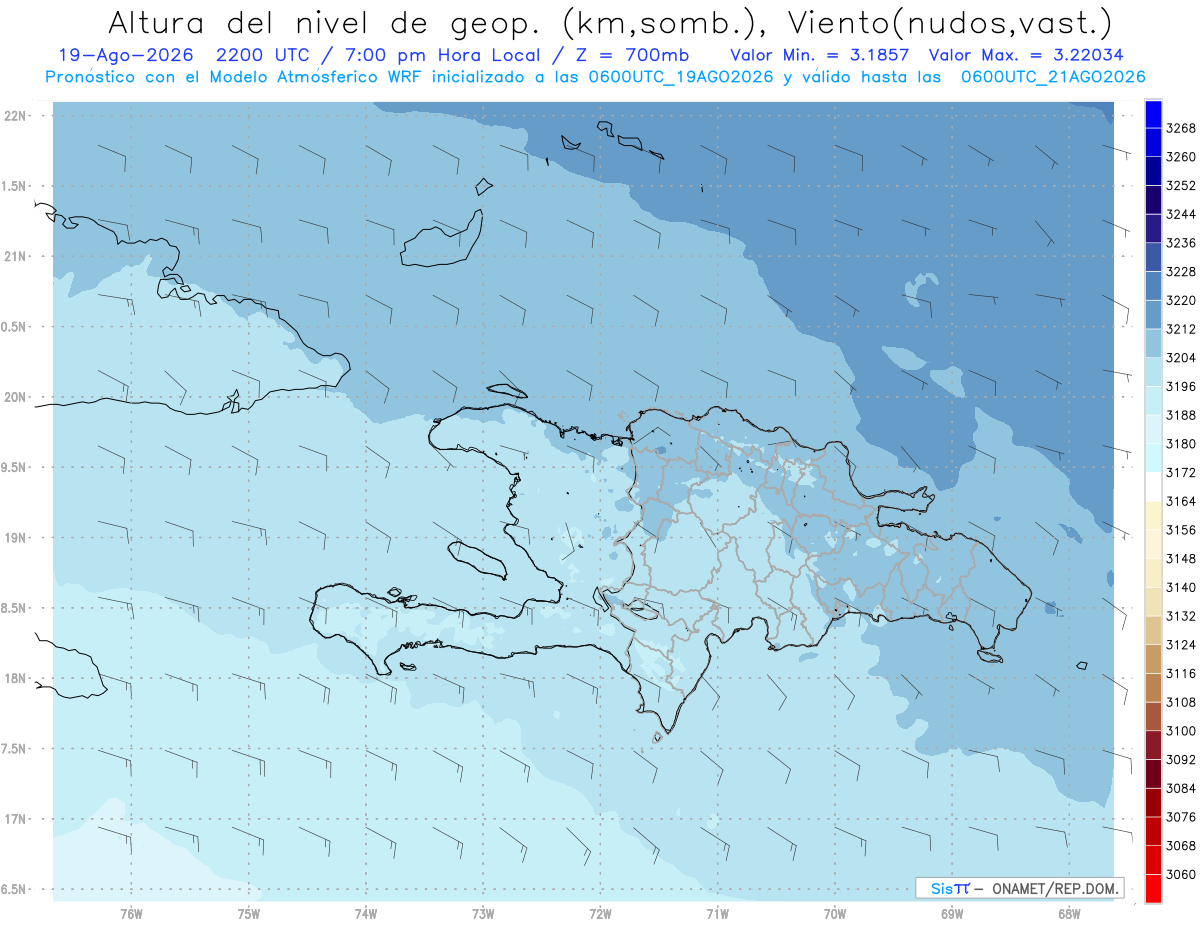Image resolution: width=1200 pixels, height=927 pixels.
Task: Click the '3148' color scale value
Action: pyautogui.click(x=1180, y=559)
